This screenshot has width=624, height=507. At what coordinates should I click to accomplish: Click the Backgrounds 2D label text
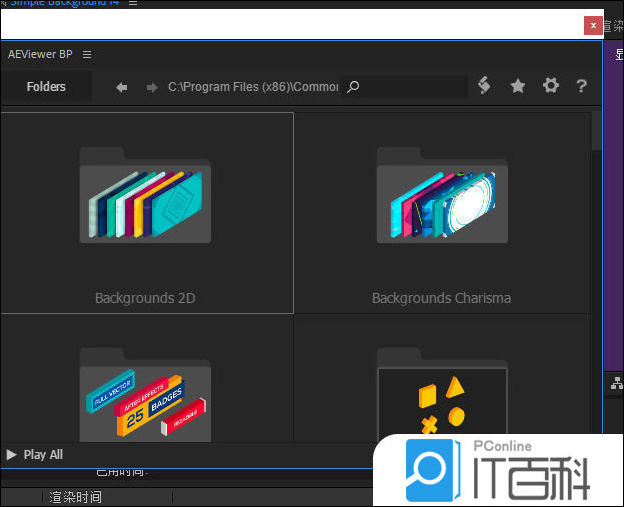coord(145,298)
